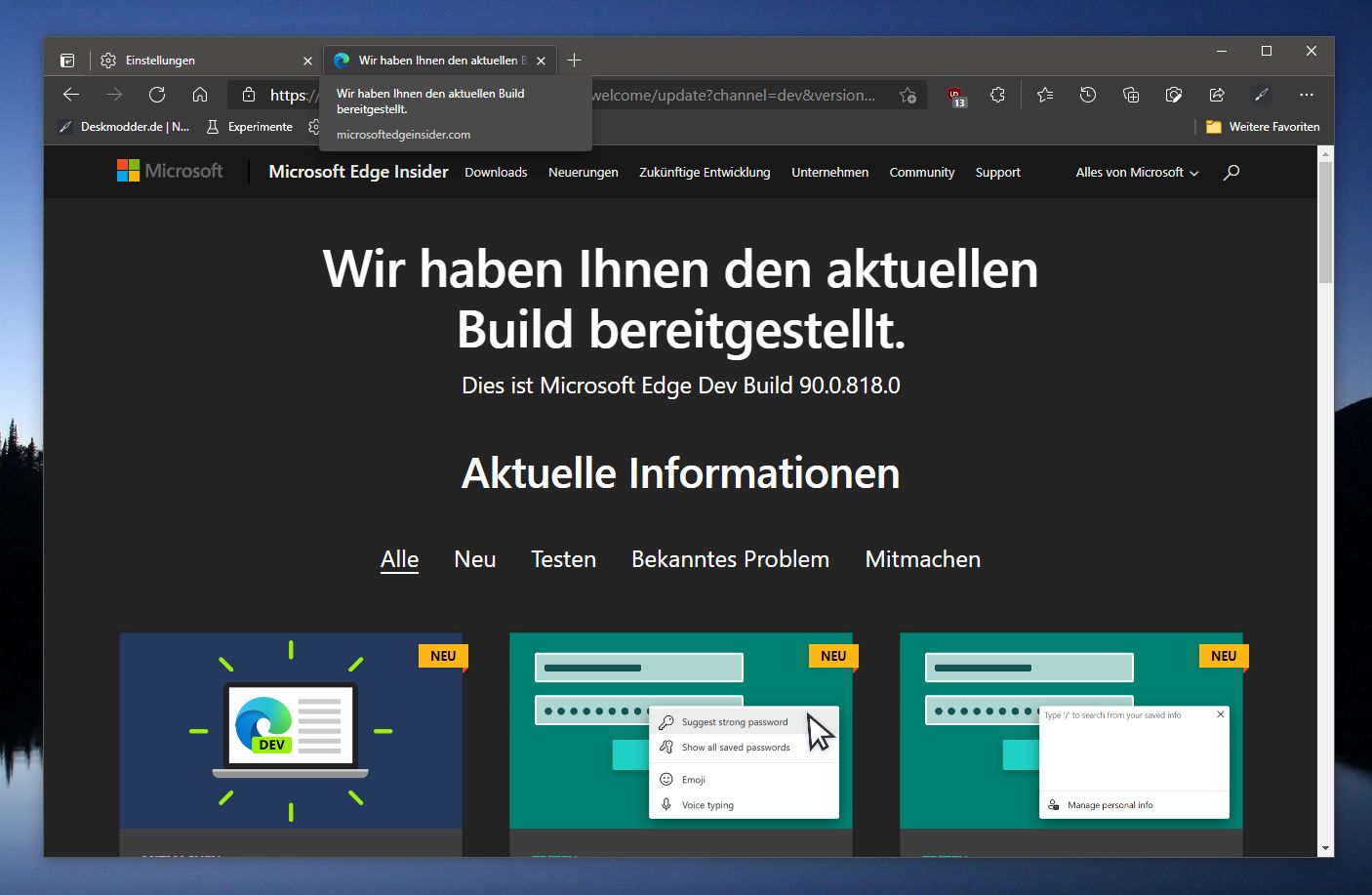Close the Wir haben Ihnen den aktuellen tab
Image resolution: width=1372 pixels, height=895 pixels.
click(x=542, y=61)
